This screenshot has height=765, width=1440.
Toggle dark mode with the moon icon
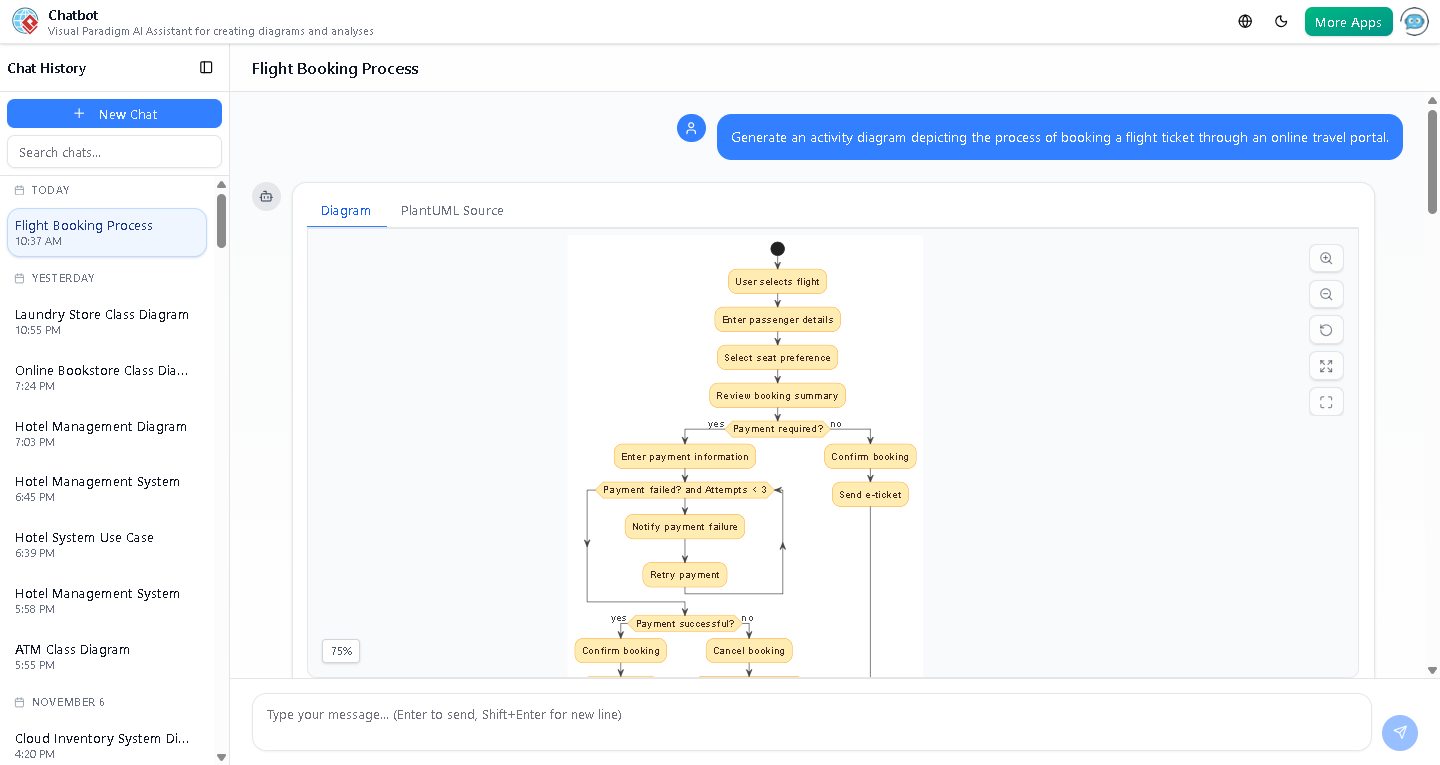coord(1281,20)
